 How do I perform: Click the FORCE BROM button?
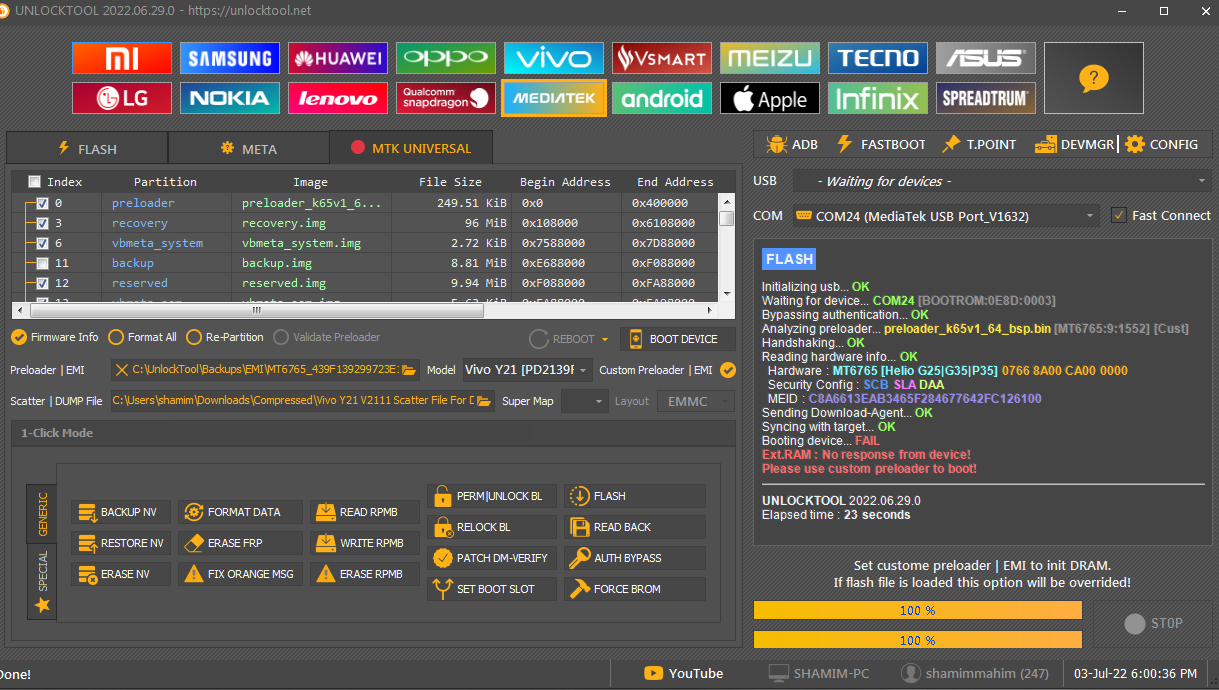[x=635, y=589]
